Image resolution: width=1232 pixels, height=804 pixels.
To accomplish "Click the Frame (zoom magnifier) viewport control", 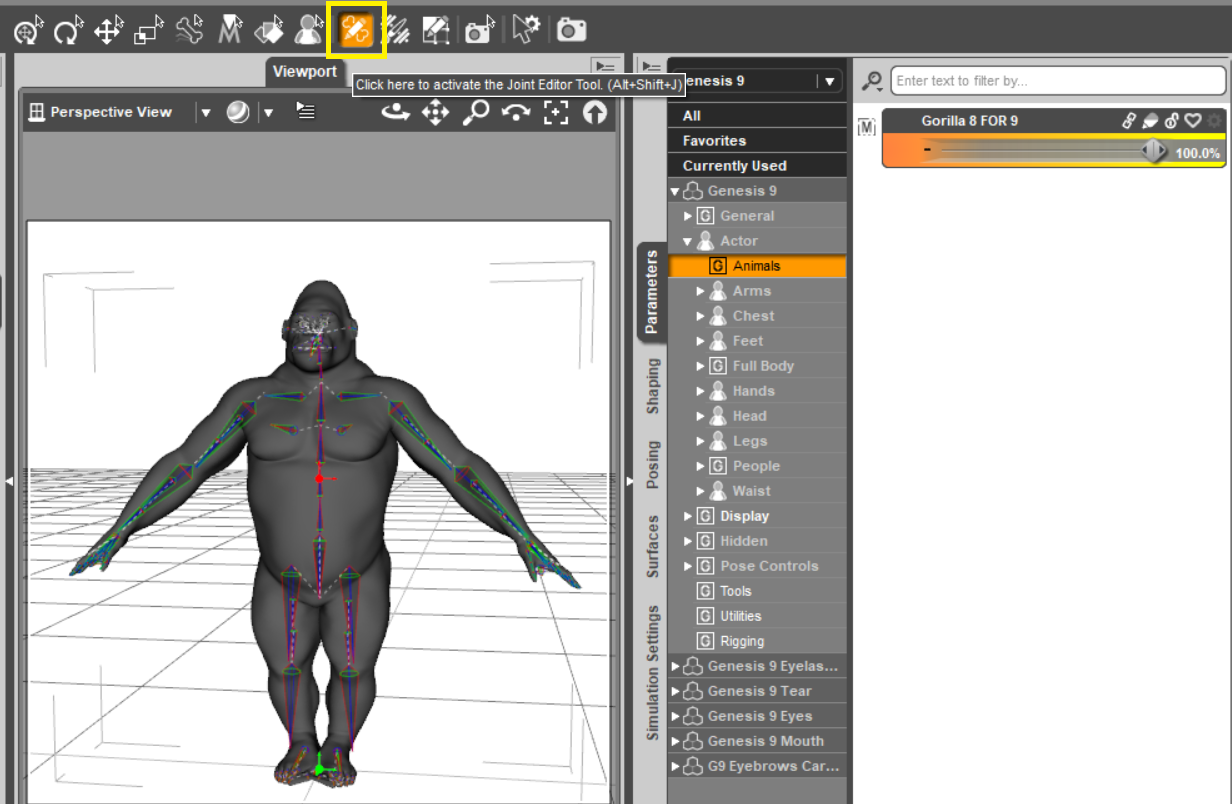I will 475,112.
